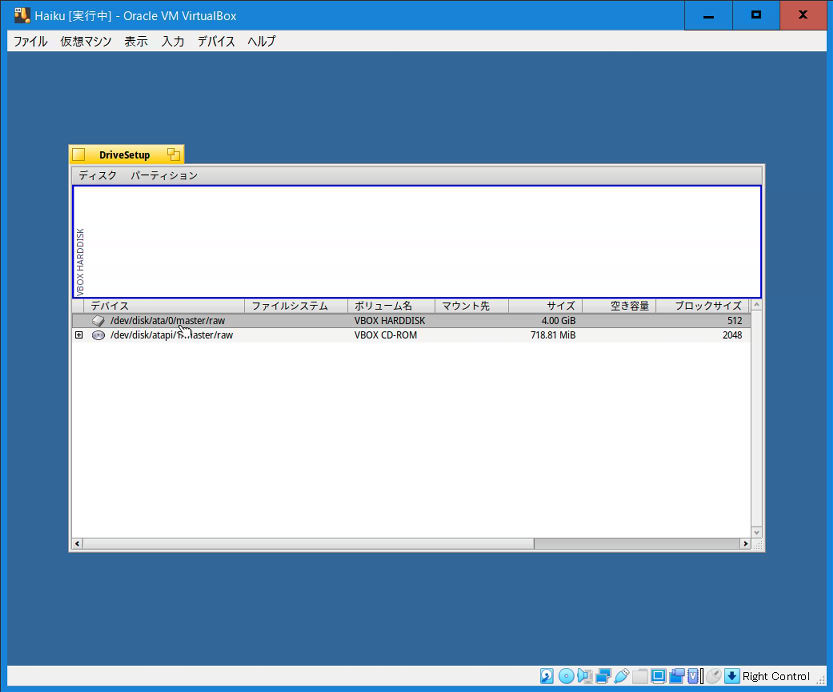
Task: Click the horizontal scrollbar thumb
Action: [x=308, y=543]
